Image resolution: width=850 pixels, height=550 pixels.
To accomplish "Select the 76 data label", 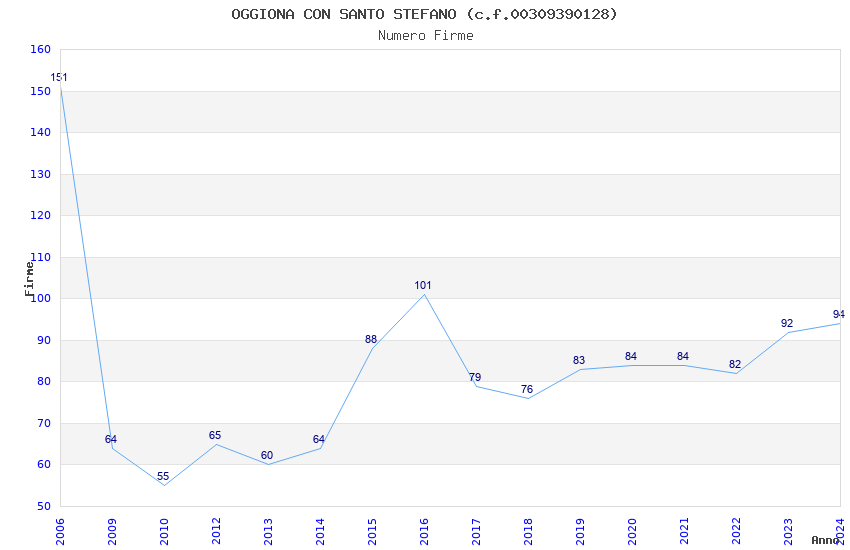I will [x=527, y=390].
